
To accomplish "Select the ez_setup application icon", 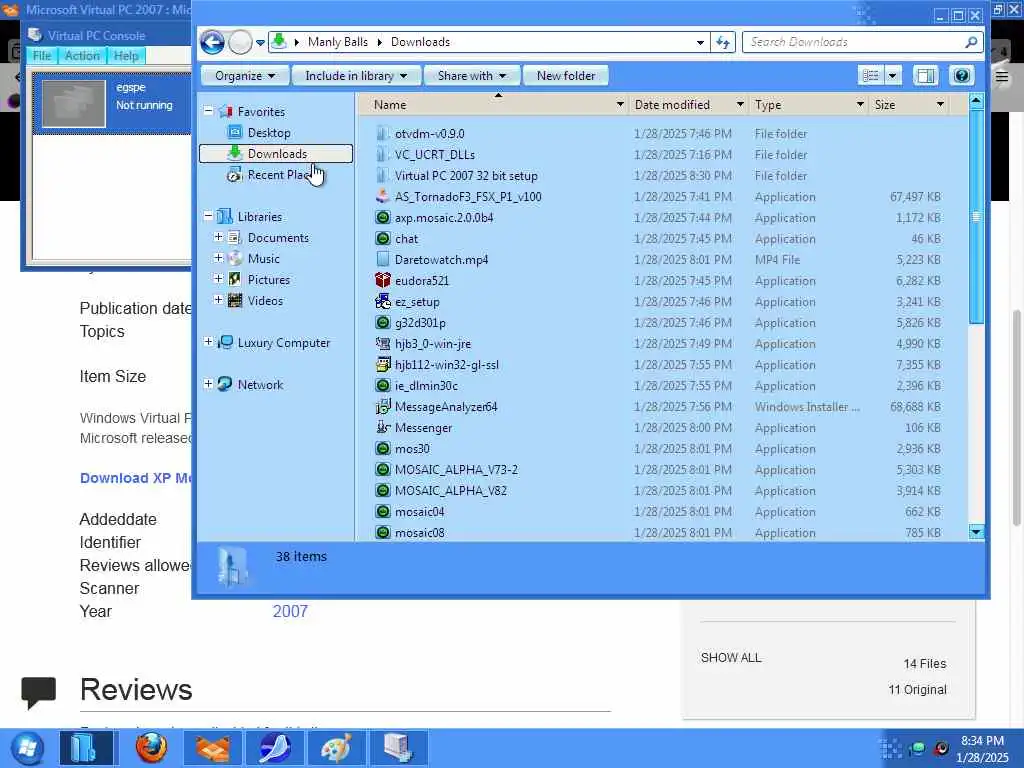I will click(x=383, y=302).
